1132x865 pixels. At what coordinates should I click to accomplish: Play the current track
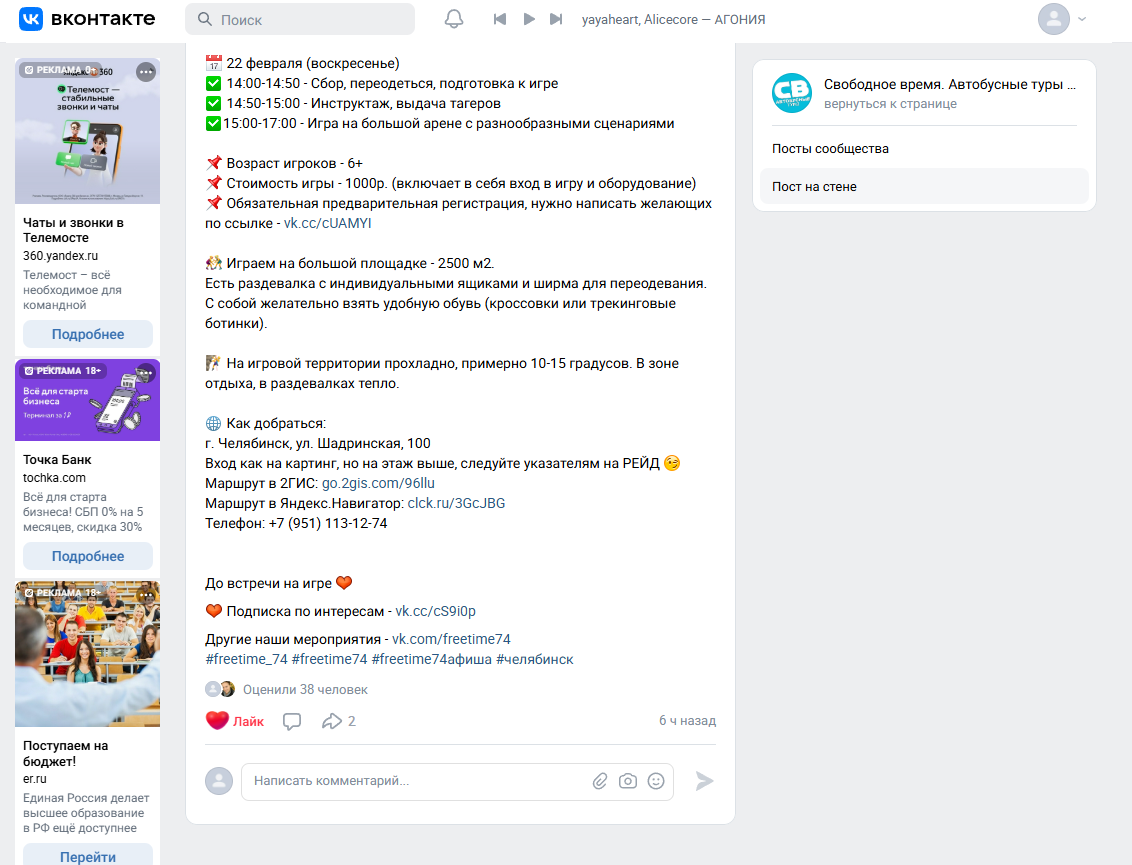click(529, 19)
